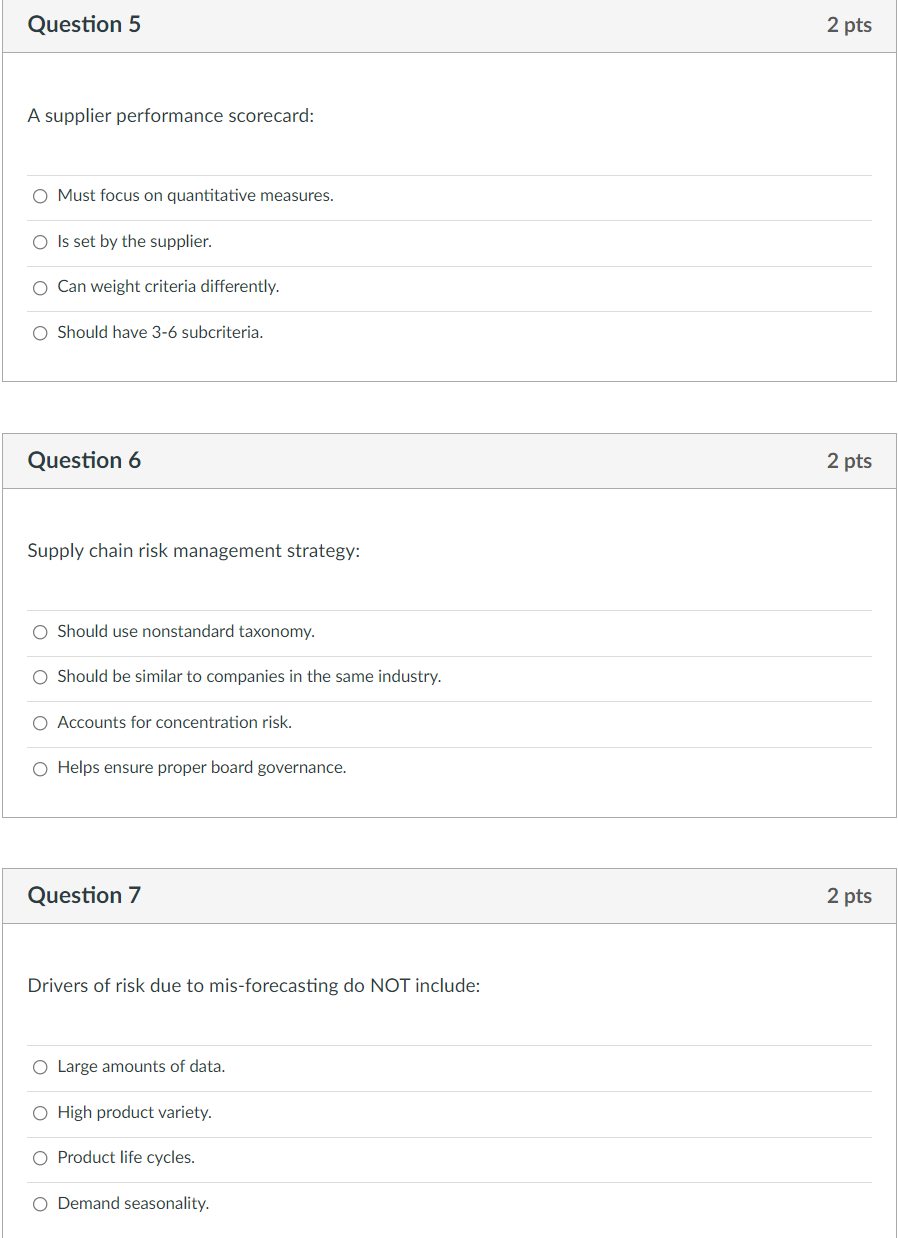Image resolution: width=898 pixels, height=1238 pixels.
Task: Click the Question 7 header
Action: tap(84, 895)
